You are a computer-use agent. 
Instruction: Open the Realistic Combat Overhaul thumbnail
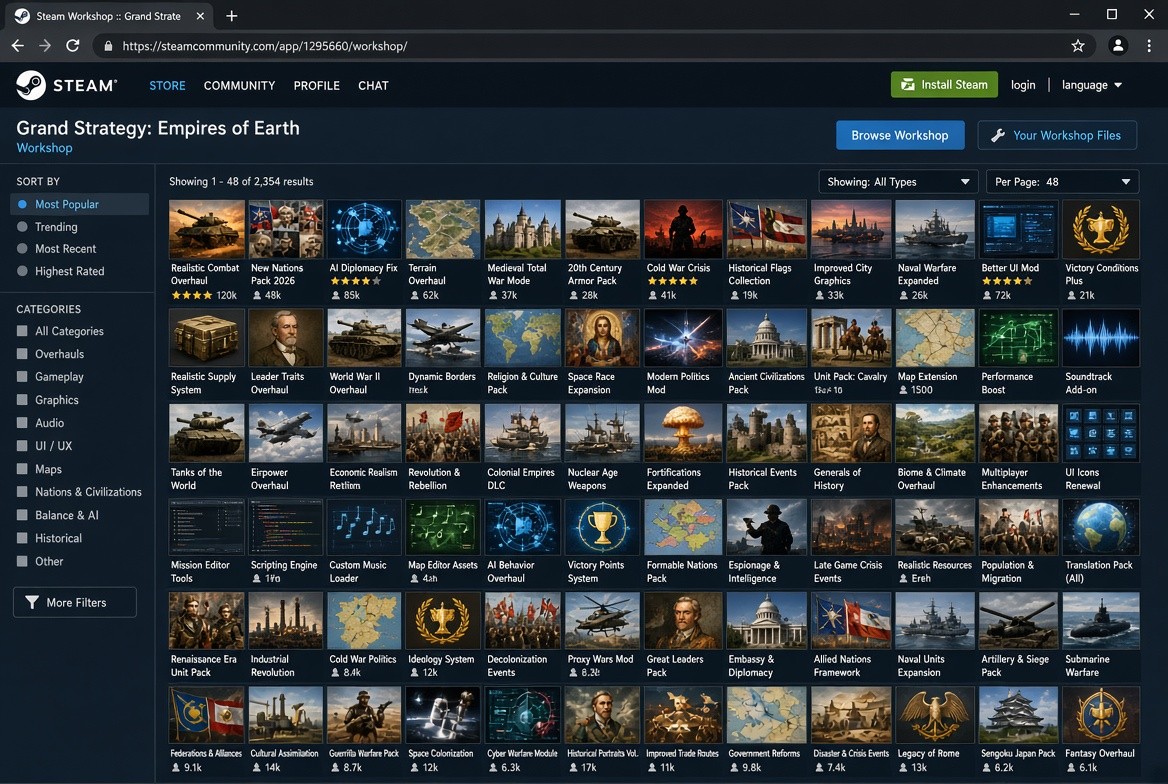click(206, 229)
